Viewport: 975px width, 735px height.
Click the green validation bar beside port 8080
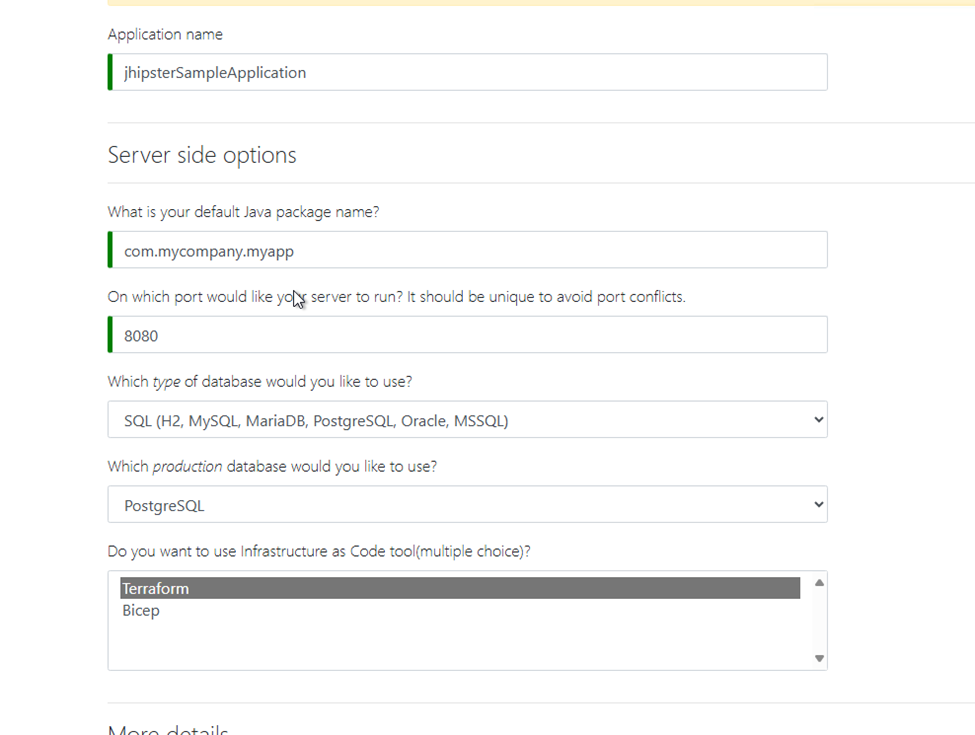tap(110, 335)
